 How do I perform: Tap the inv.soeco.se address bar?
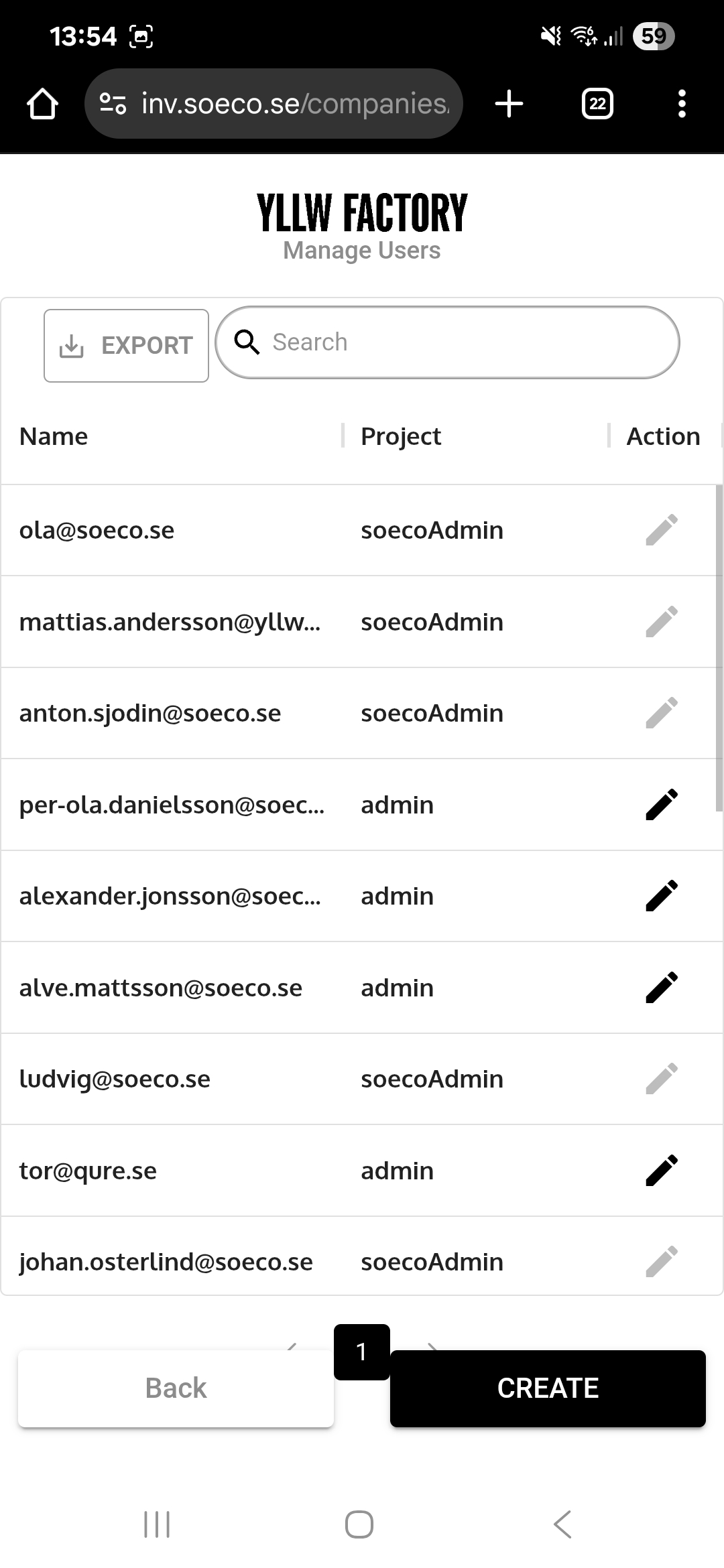pyautogui.click(x=295, y=104)
